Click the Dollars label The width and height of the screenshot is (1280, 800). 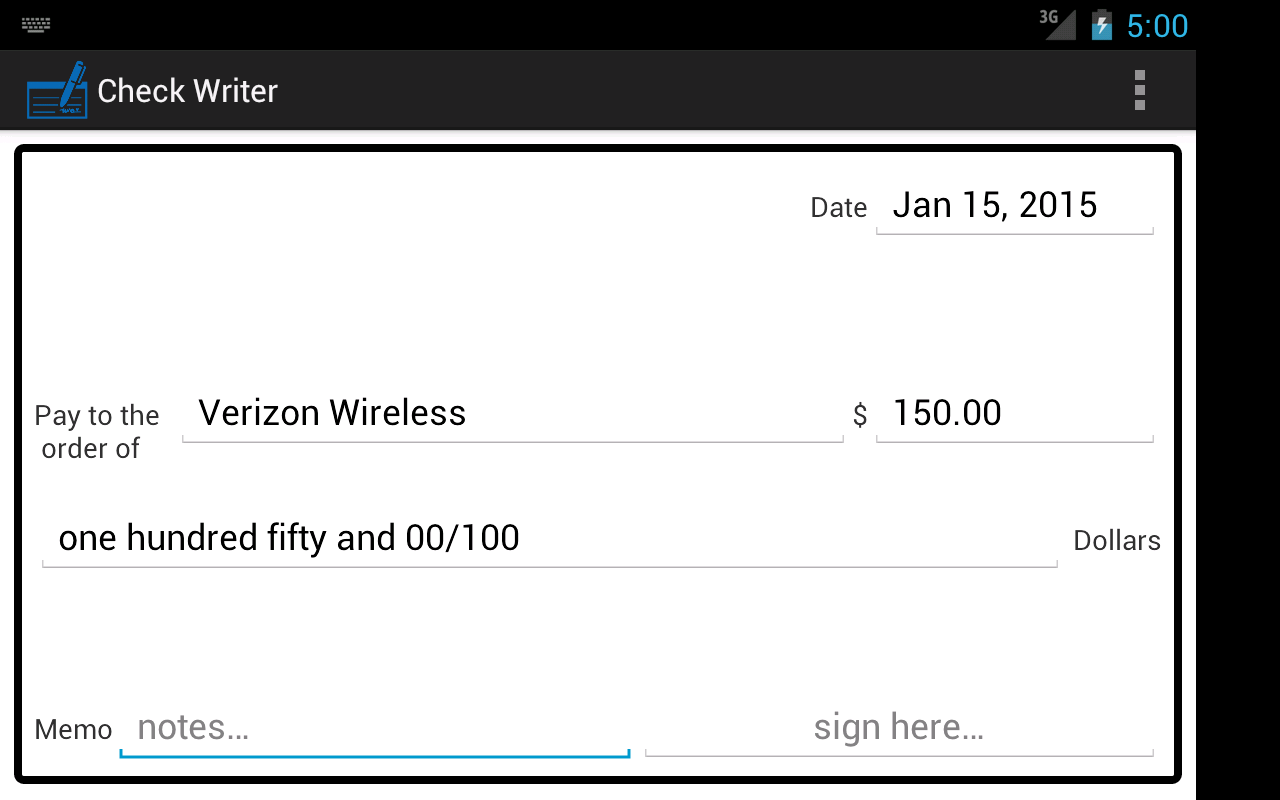pyautogui.click(x=1116, y=541)
